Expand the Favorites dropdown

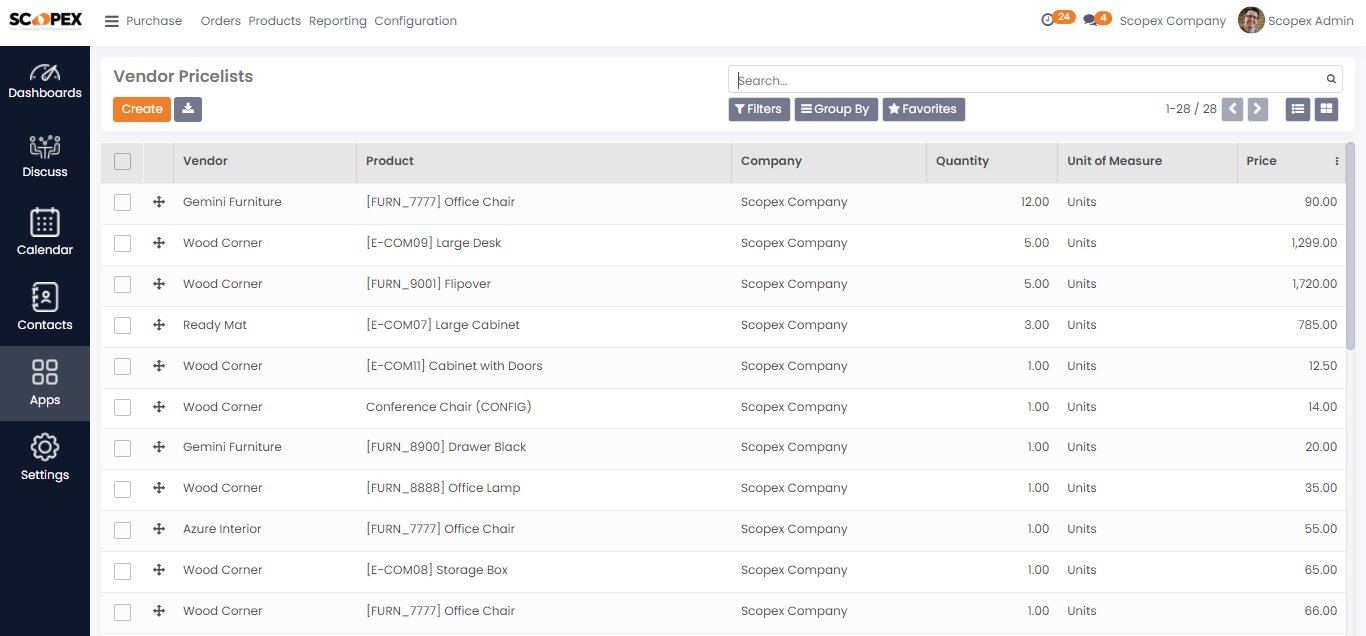click(923, 109)
